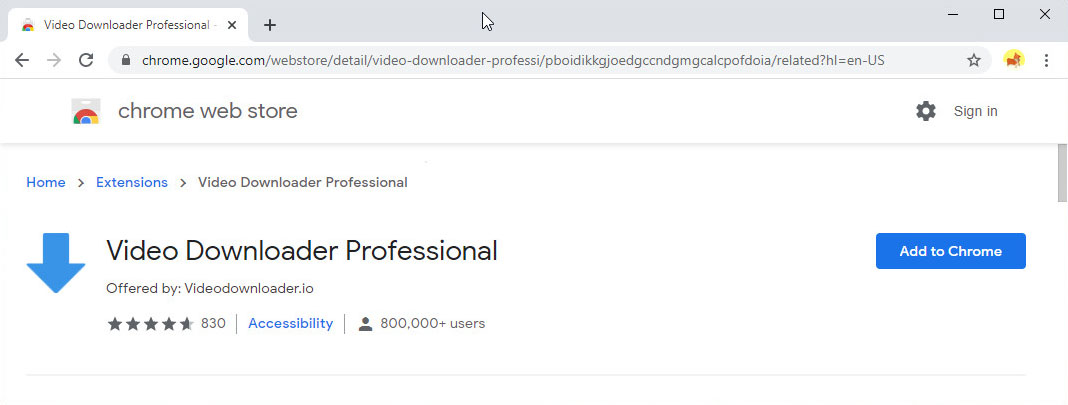
Task: Minimize the Chrome window
Action: [953, 14]
